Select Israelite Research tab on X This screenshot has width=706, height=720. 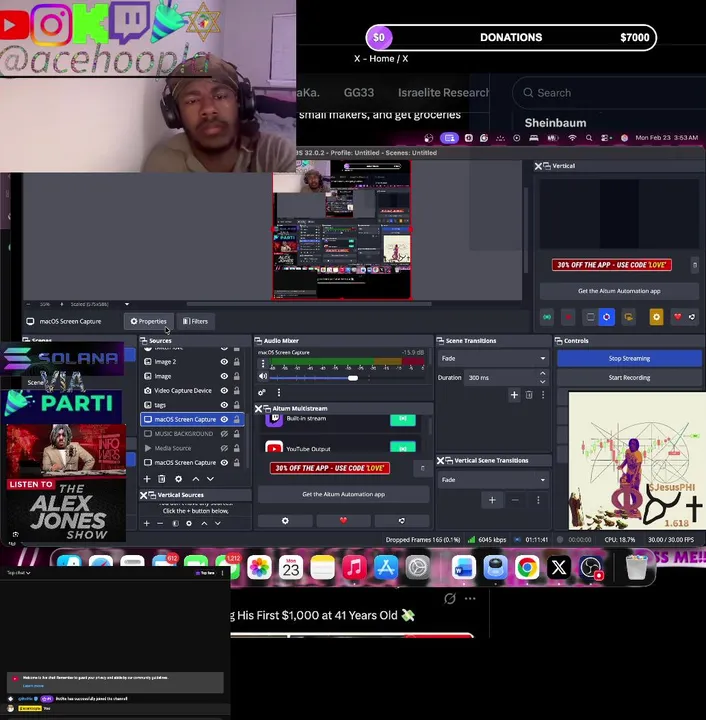coord(443,93)
